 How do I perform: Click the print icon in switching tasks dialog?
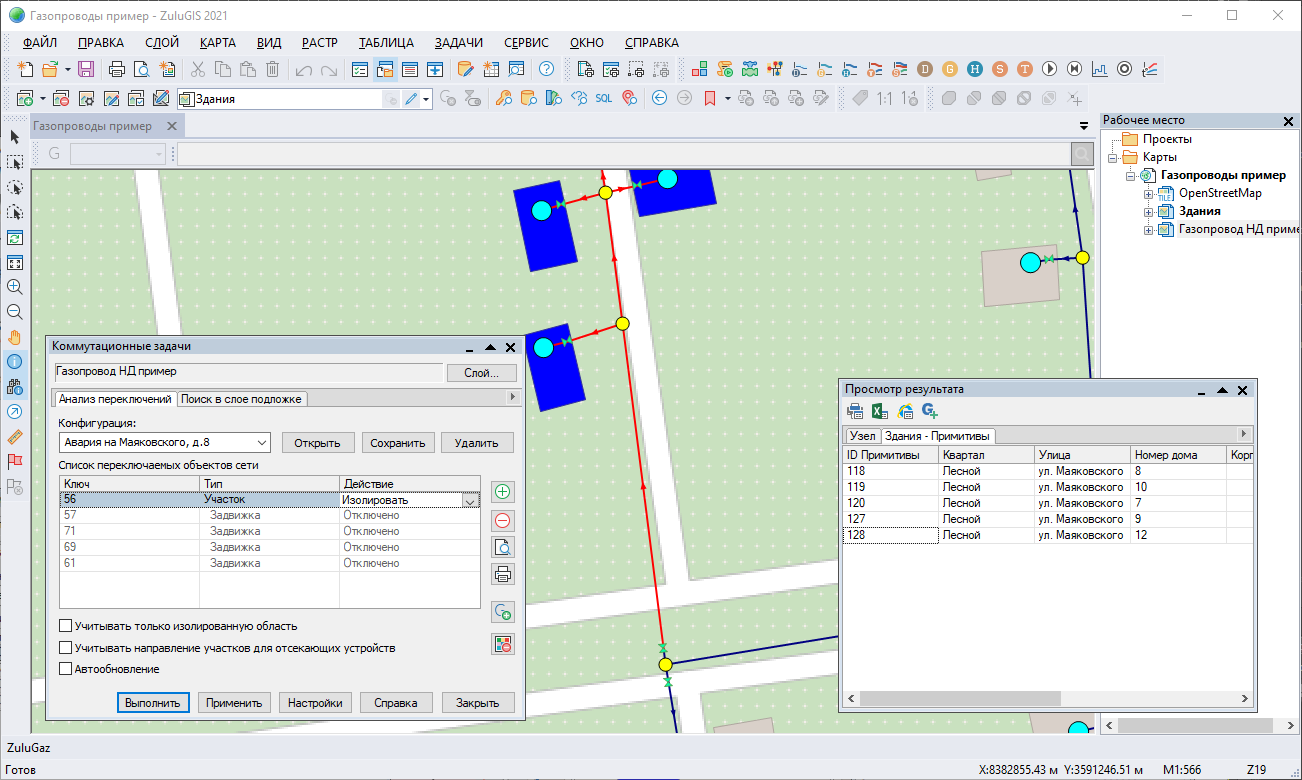[x=504, y=574]
